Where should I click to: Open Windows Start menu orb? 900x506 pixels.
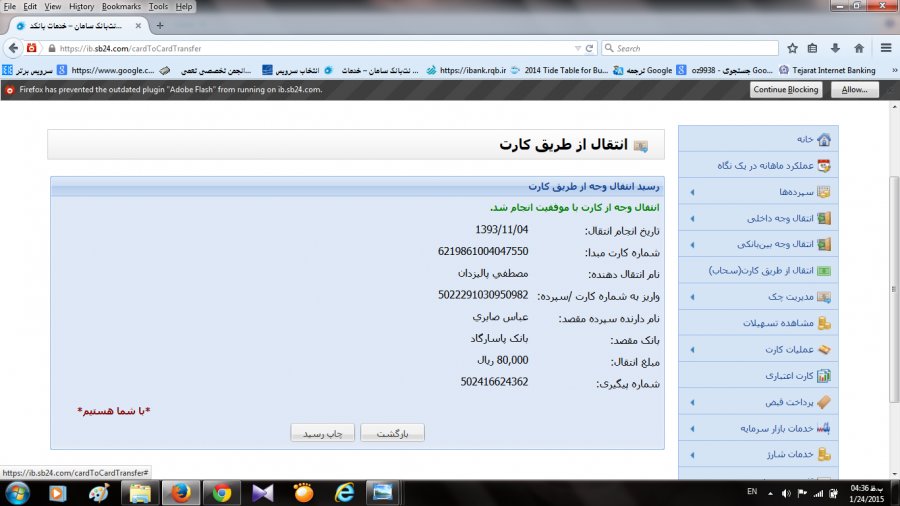coord(17,493)
